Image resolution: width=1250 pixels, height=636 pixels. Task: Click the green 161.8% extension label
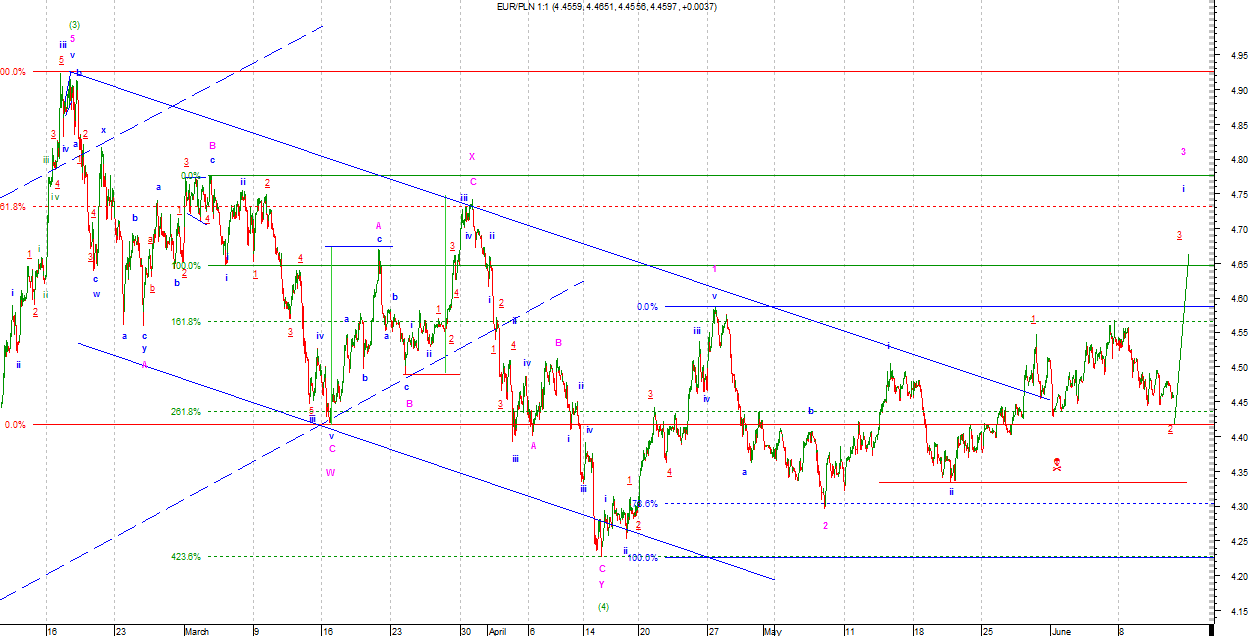tap(185, 321)
